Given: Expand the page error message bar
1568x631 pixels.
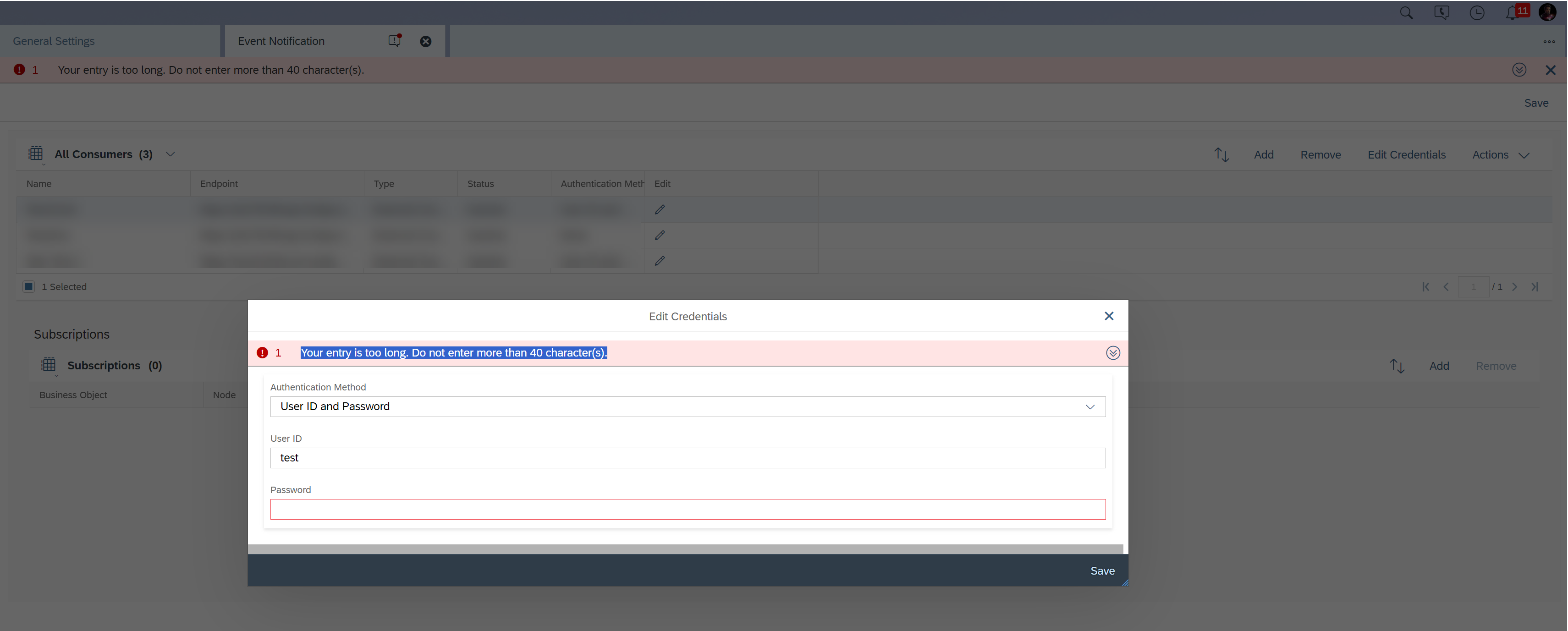Looking at the screenshot, I should point(1518,70).
